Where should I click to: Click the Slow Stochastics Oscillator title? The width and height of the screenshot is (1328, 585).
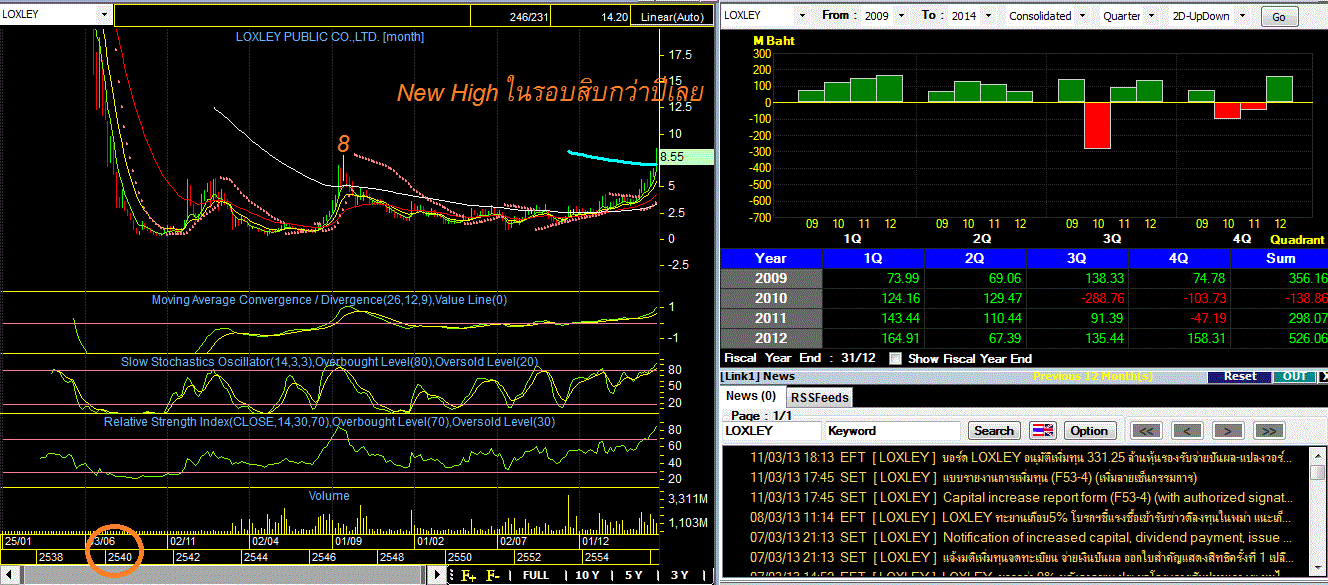click(x=330, y=361)
